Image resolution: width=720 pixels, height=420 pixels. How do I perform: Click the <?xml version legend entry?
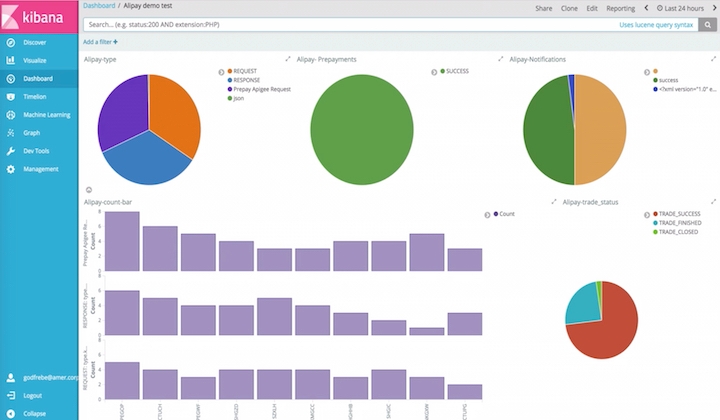coord(685,89)
